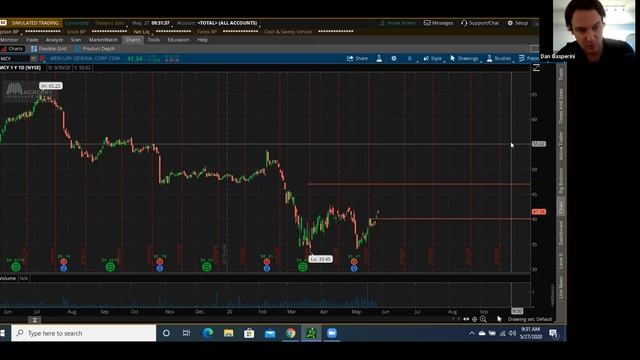Click the Hi: 65.22 price bubble
Screen dimensions: 640x360
pos(51,86)
